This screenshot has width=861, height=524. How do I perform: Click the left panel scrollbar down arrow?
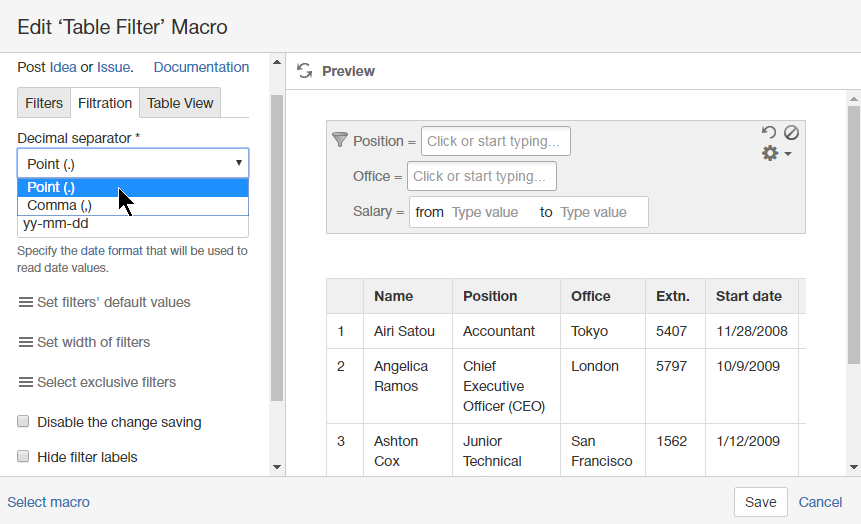point(277,466)
